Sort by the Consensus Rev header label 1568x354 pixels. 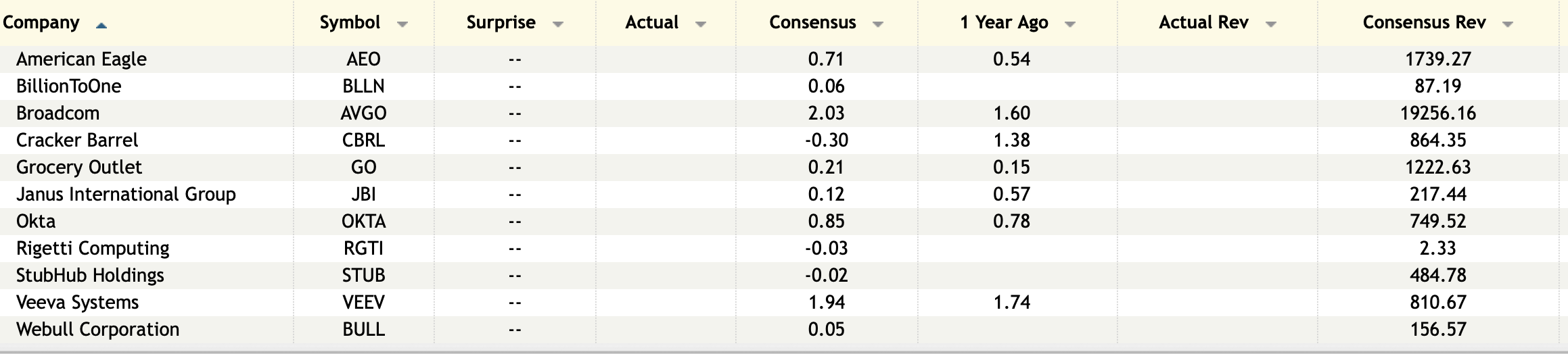pyautogui.click(x=1424, y=23)
